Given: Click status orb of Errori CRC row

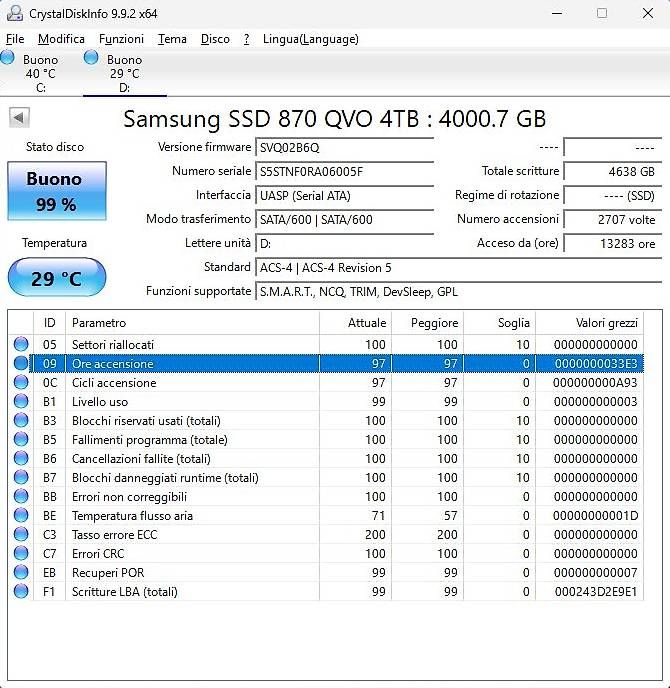Looking at the screenshot, I should [21, 553].
